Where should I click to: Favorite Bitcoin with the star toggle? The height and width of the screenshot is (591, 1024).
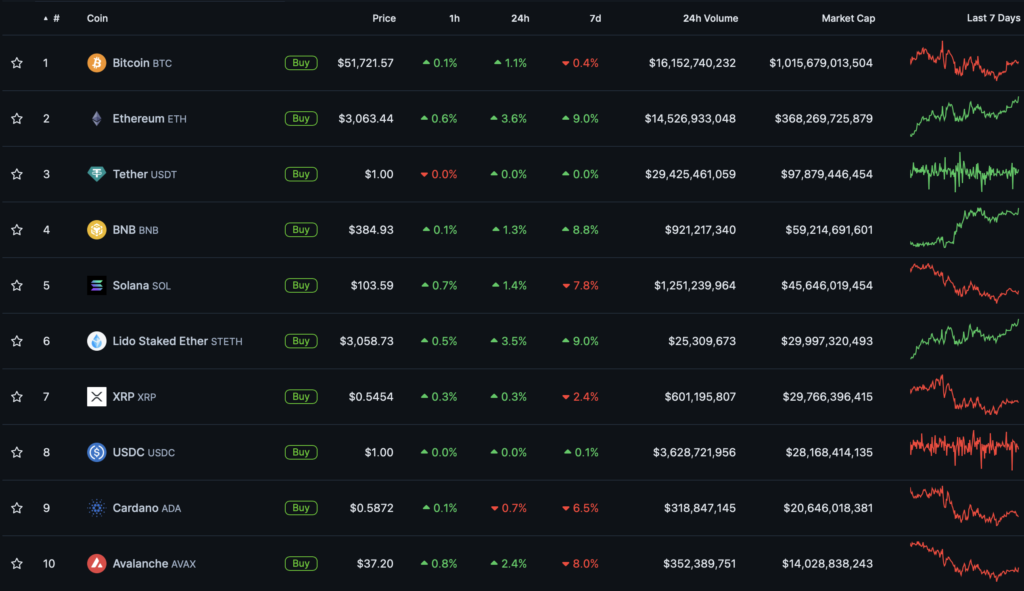[17, 63]
